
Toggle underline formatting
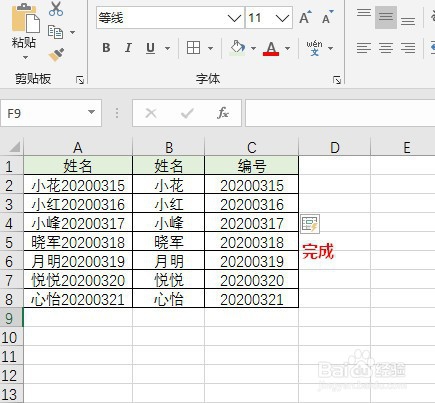pyautogui.click(x=151, y=48)
